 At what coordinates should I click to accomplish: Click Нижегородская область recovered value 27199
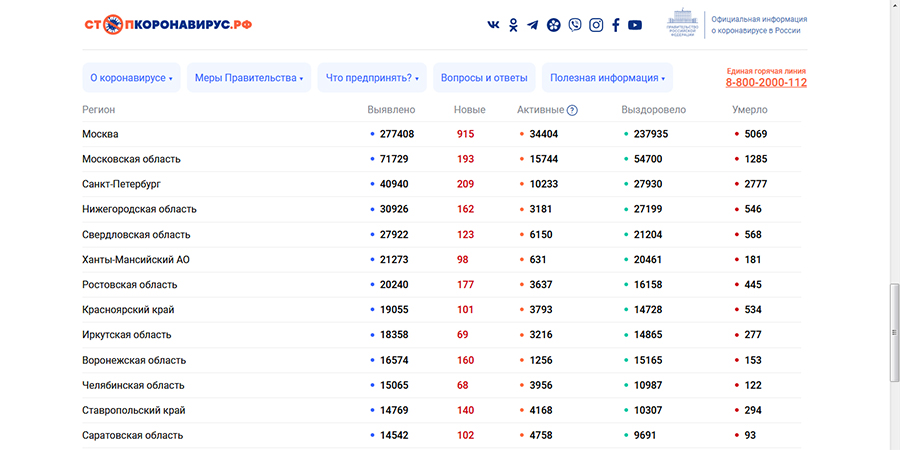(648, 210)
